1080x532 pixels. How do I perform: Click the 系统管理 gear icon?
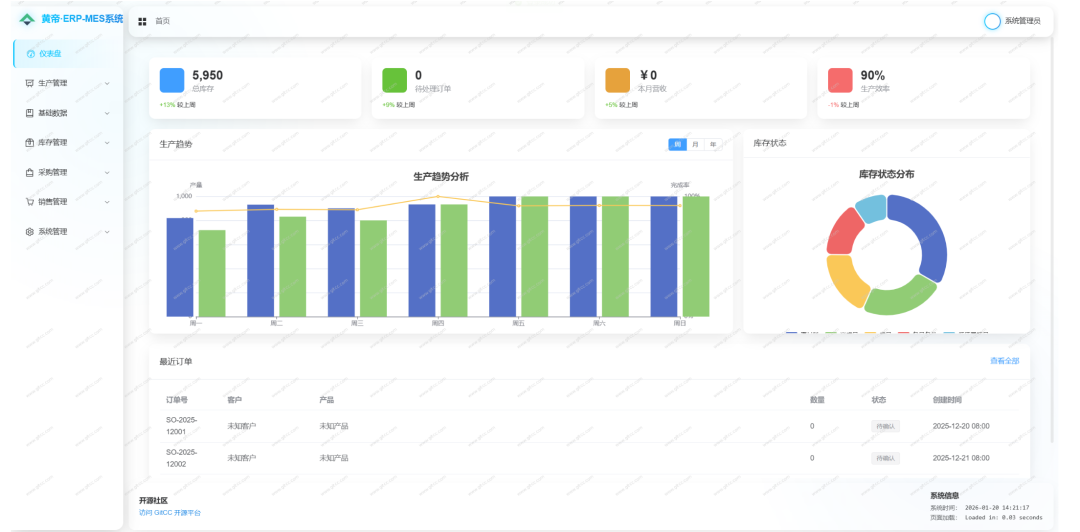tap(30, 232)
